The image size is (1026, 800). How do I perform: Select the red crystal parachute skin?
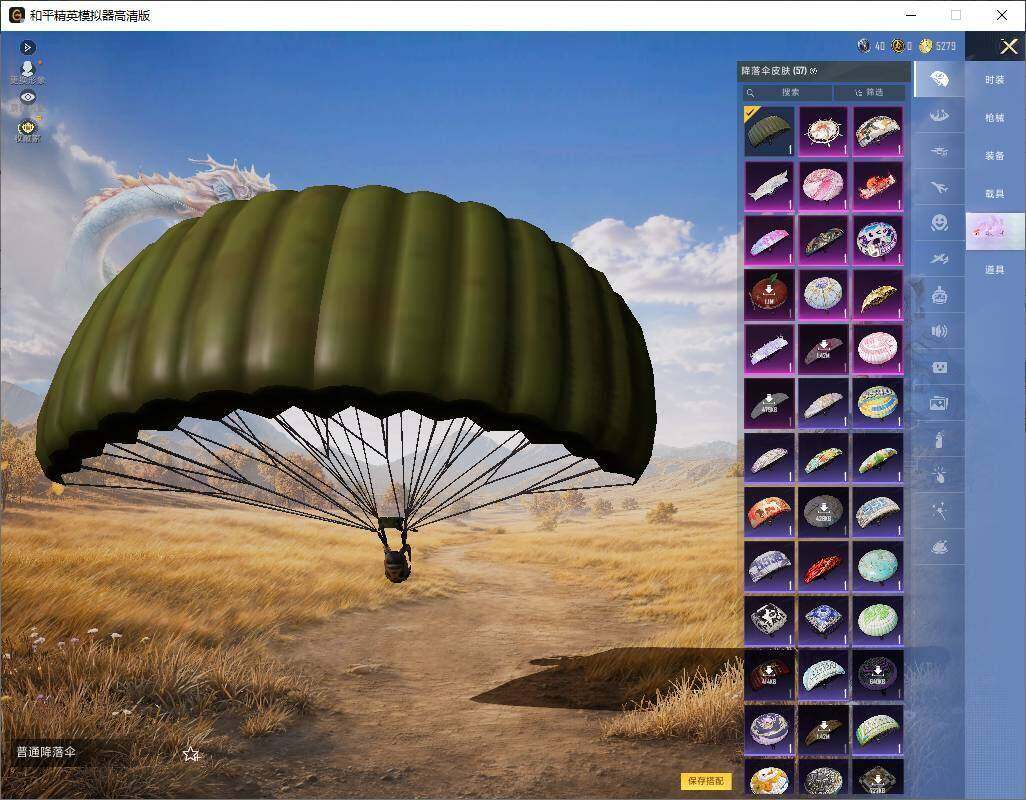coord(824,566)
